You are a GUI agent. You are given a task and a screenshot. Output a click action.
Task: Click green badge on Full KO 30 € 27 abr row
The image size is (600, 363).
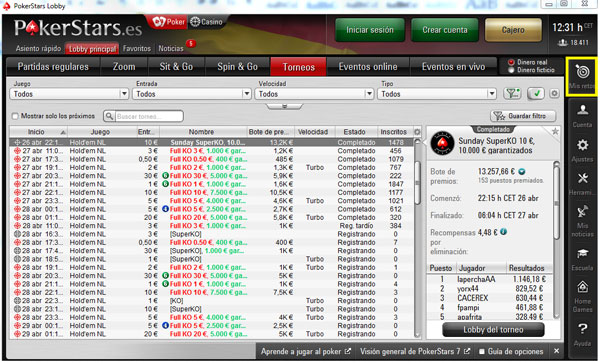click(165, 176)
